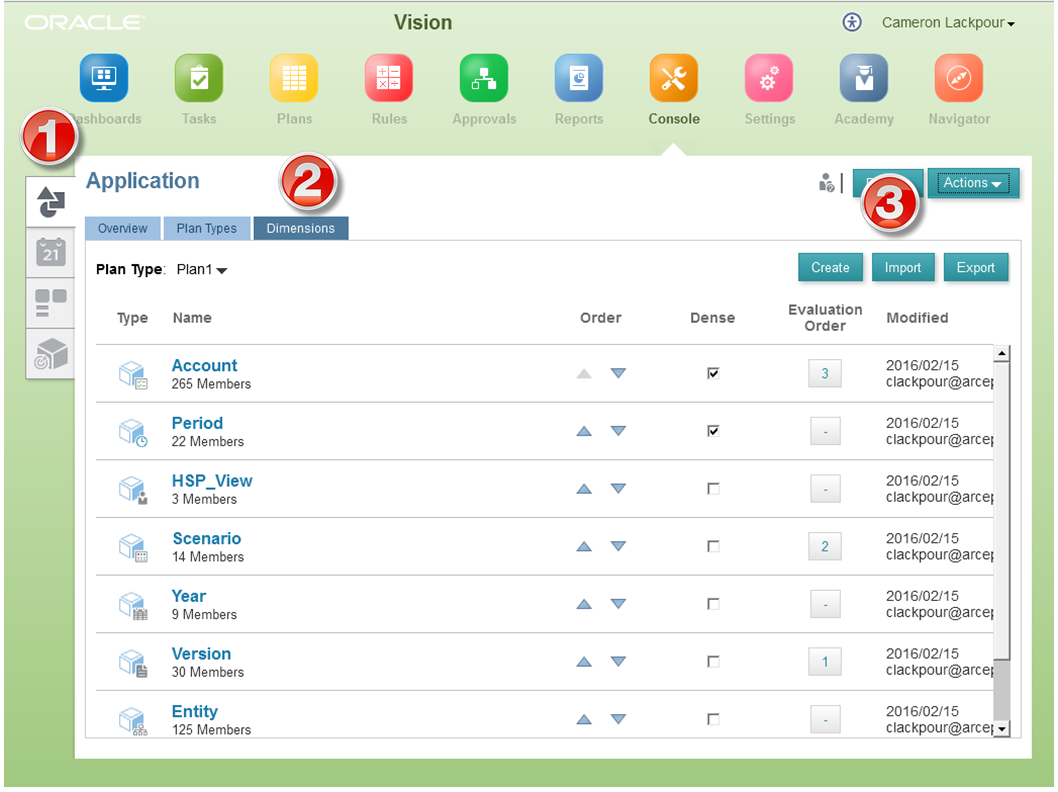Check Dense for Entity dimension
Screen dimensions: 1058x792
(x=713, y=719)
